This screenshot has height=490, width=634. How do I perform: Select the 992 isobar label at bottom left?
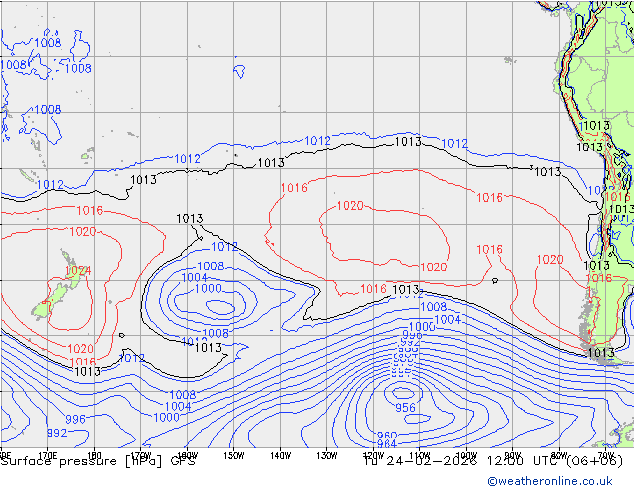(57, 433)
